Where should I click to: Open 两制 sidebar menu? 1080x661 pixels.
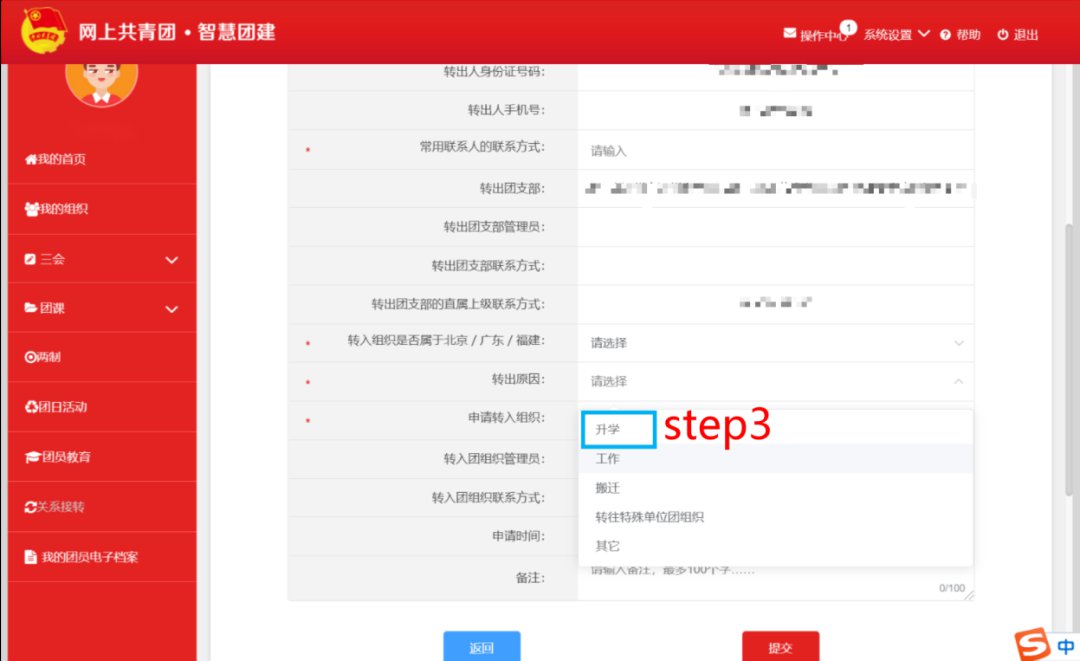pyautogui.click(x=102, y=357)
